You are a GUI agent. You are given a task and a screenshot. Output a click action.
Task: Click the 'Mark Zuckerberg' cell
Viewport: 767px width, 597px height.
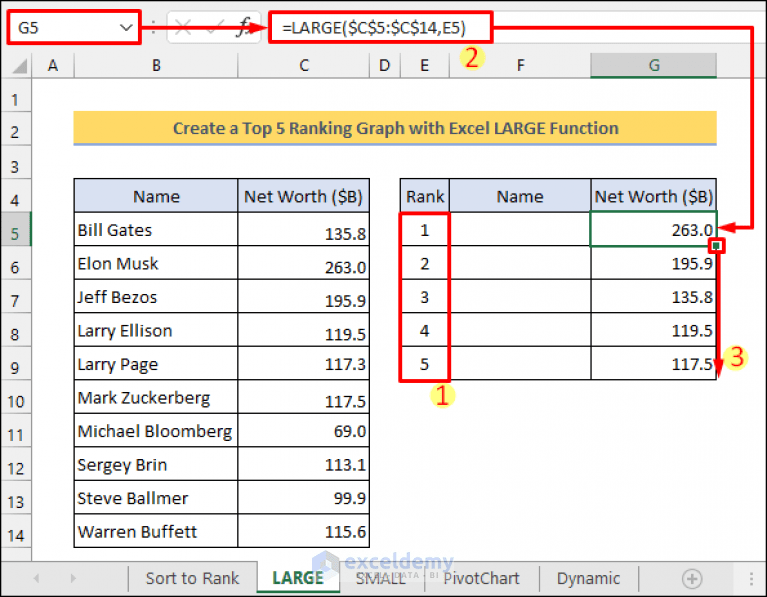pyautogui.click(x=156, y=397)
